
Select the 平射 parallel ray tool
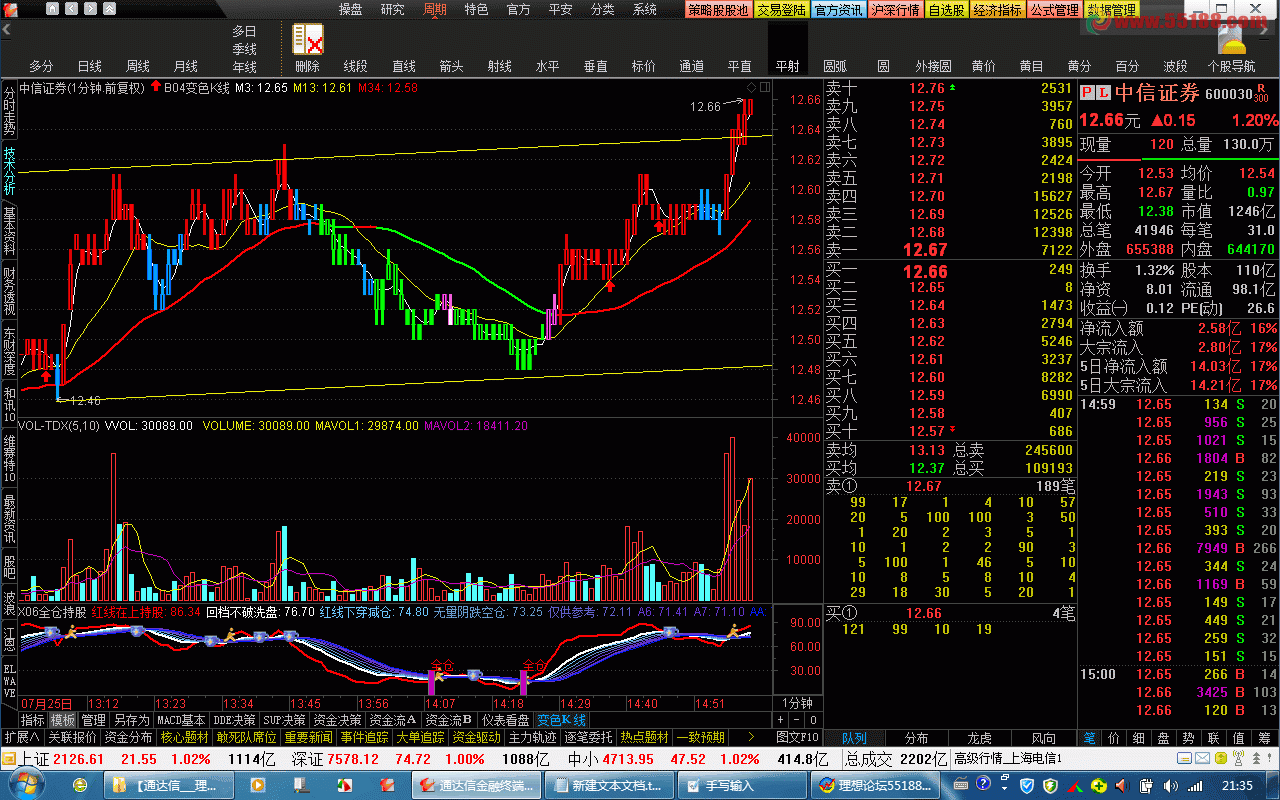point(788,66)
